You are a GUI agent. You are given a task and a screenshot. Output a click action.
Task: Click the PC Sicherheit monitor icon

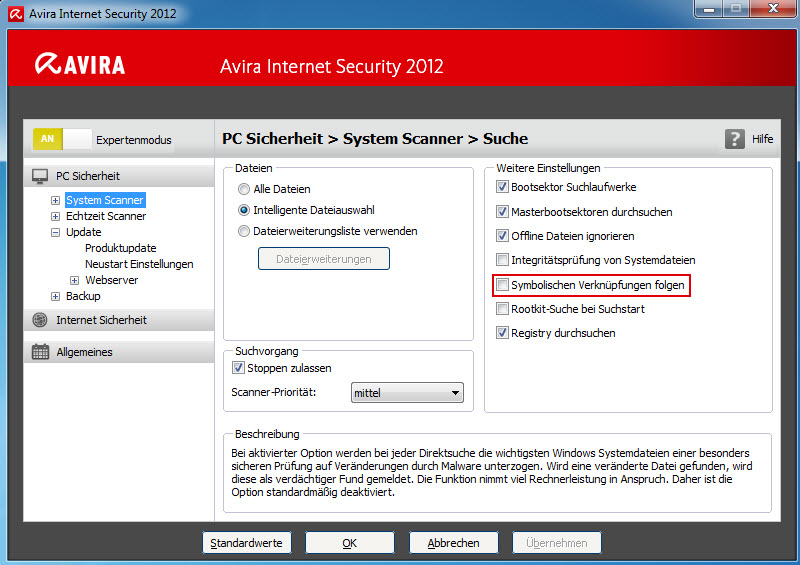point(40,176)
